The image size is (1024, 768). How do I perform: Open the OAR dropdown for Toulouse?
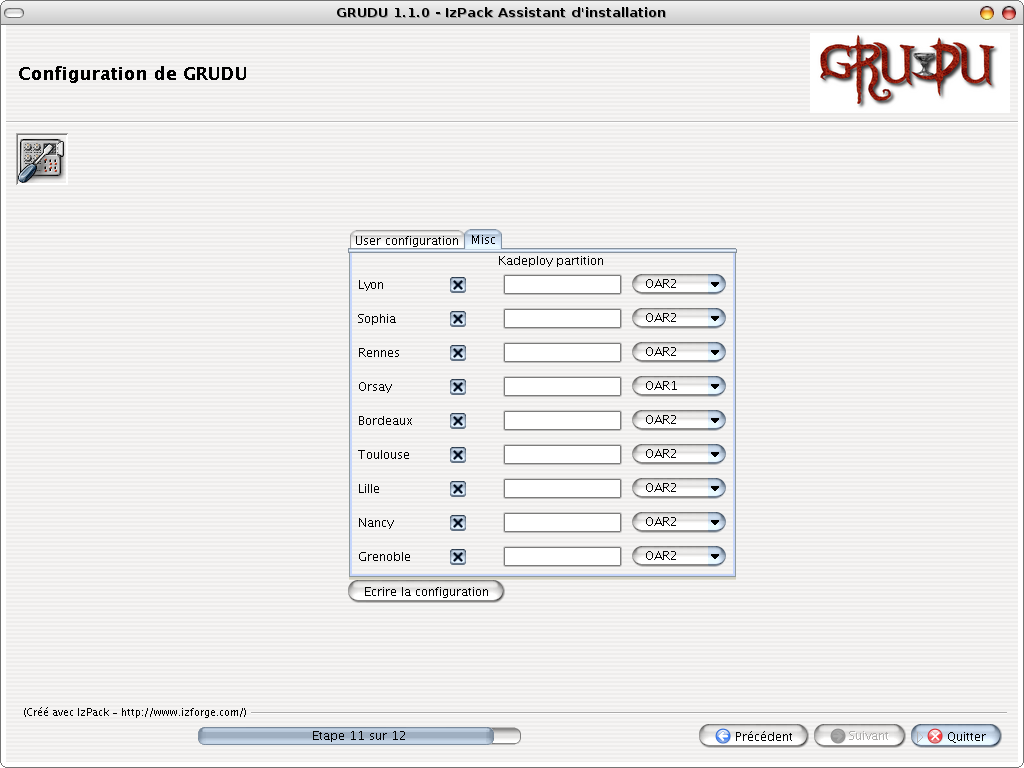tap(679, 454)
